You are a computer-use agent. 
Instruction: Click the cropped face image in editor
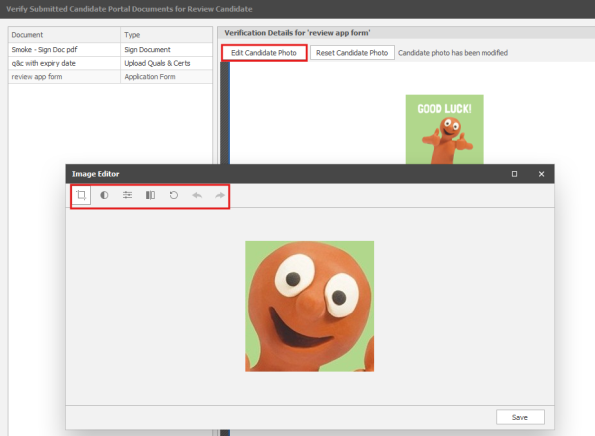coord(309,306)
